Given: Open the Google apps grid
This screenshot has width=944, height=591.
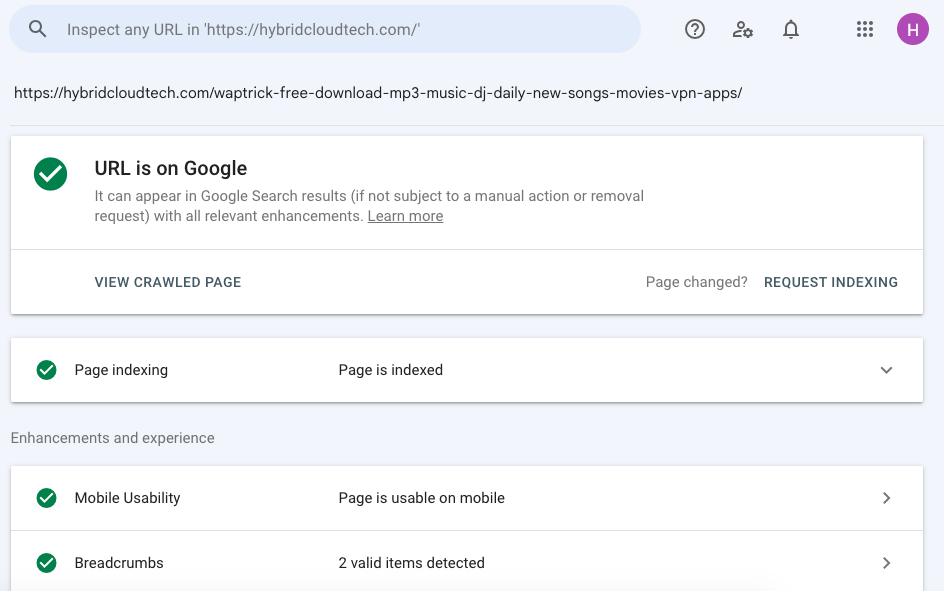Looking at the screenshot, I should (865, 29).
